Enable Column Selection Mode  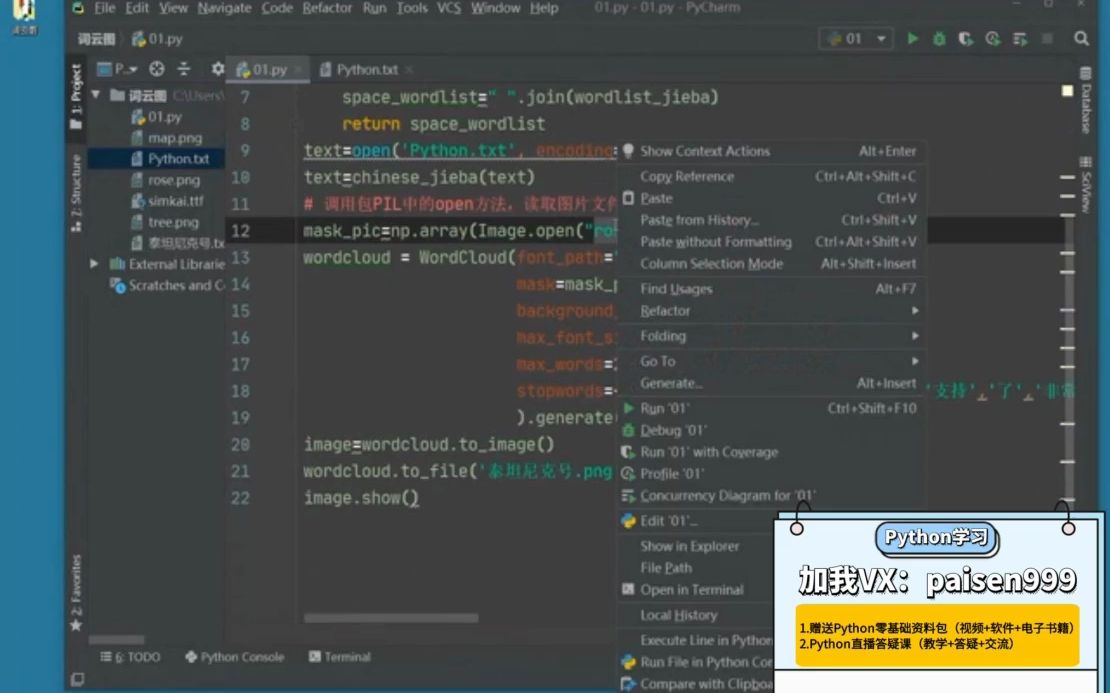click(712, 263)
